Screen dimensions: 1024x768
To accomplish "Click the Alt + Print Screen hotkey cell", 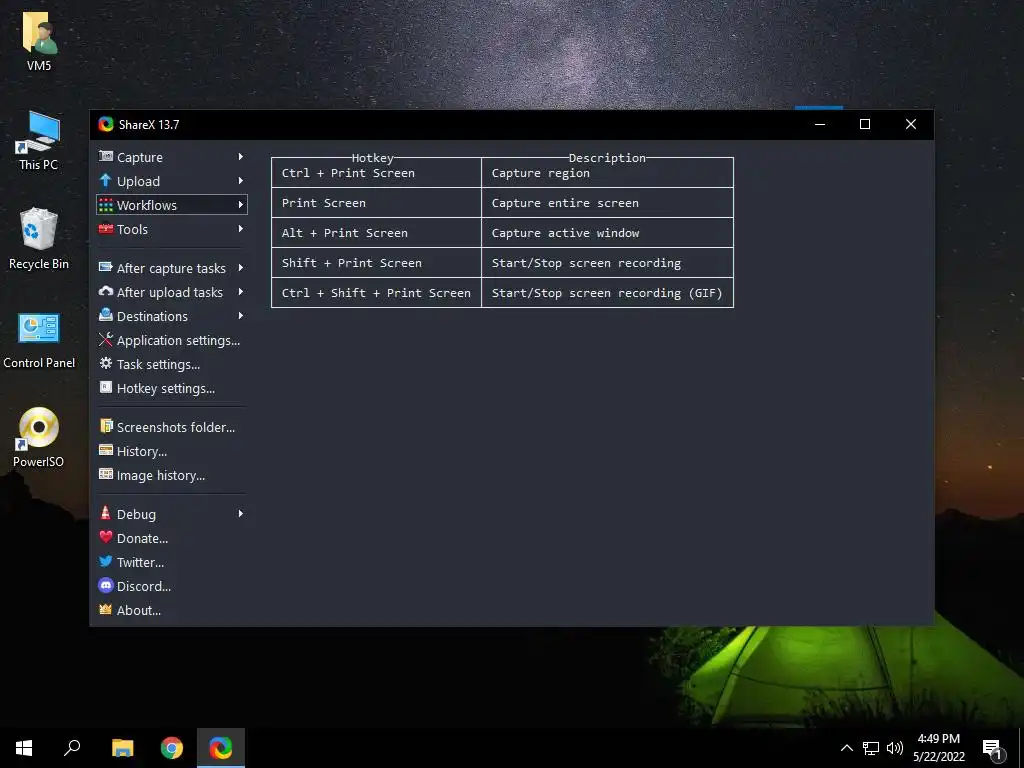I will (376, 233).
